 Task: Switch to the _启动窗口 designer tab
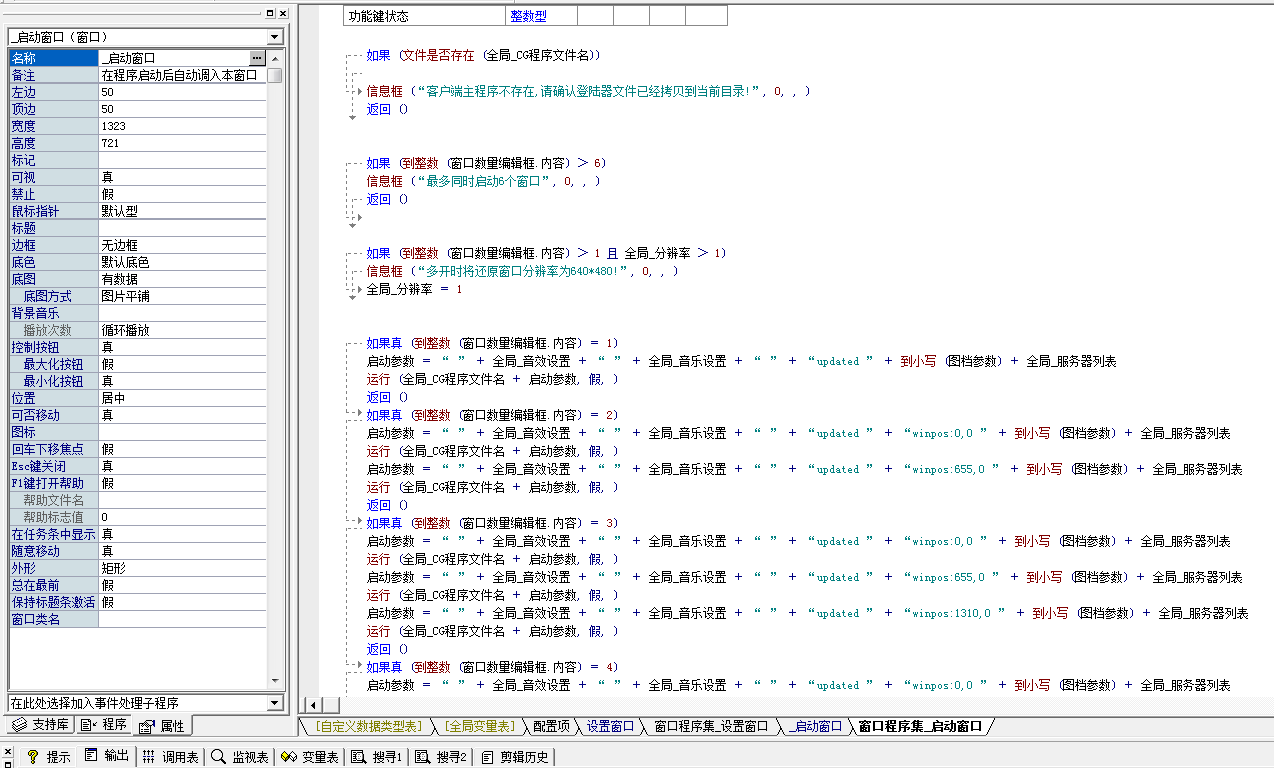814,726
